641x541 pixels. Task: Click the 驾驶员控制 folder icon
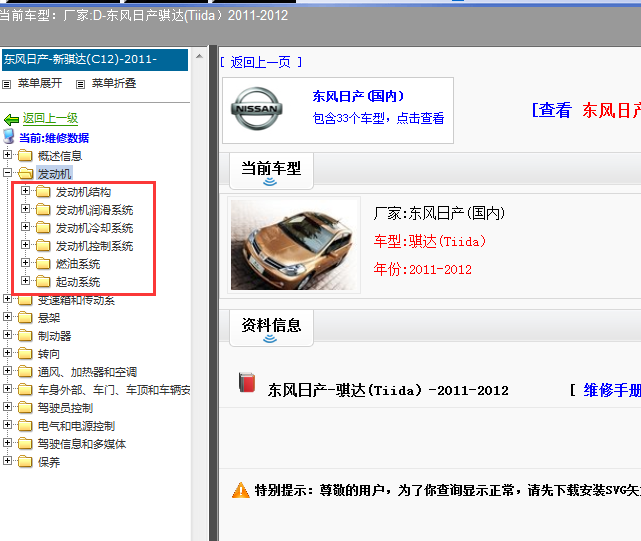pyautogui.click(x=25, y=407)
